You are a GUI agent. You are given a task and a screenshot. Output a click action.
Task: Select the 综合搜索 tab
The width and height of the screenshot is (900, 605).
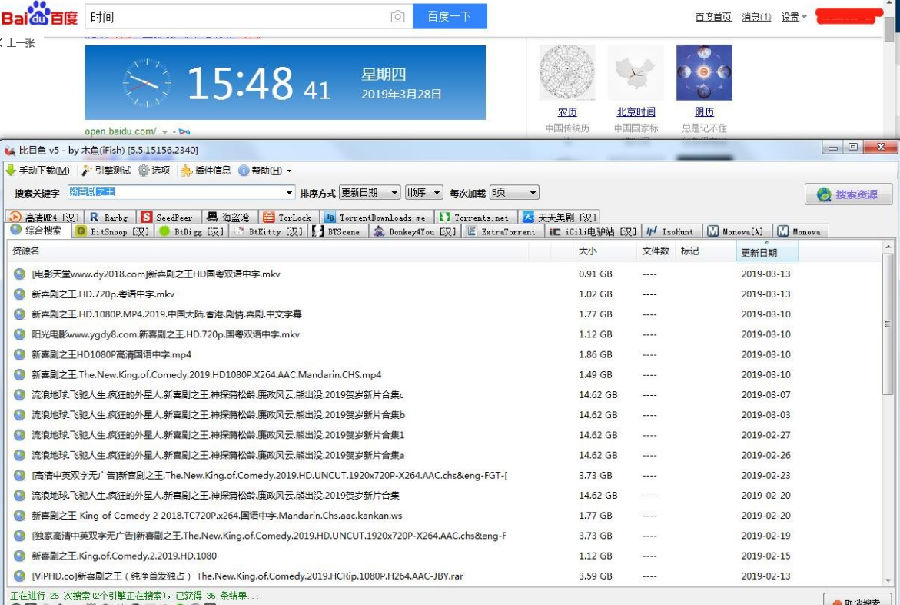pyautogui.click(x=37, y=231)
